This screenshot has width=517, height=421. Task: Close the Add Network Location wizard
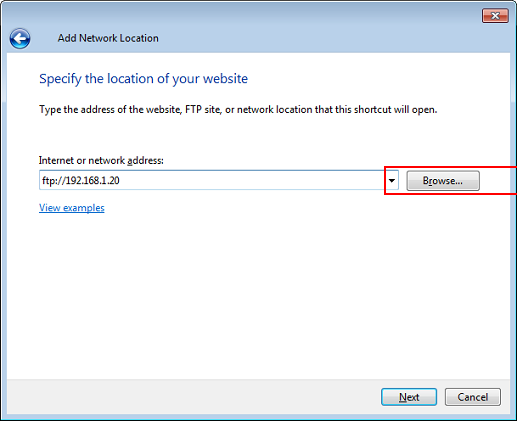[x=495, y=16]
